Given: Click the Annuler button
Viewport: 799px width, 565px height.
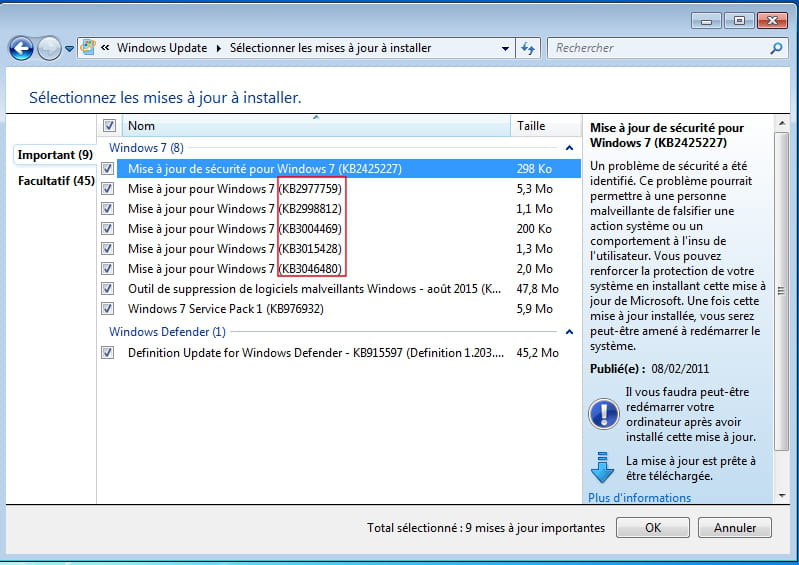Looking at the screenshot, I should pyautogui.click(x=735, y=527).
